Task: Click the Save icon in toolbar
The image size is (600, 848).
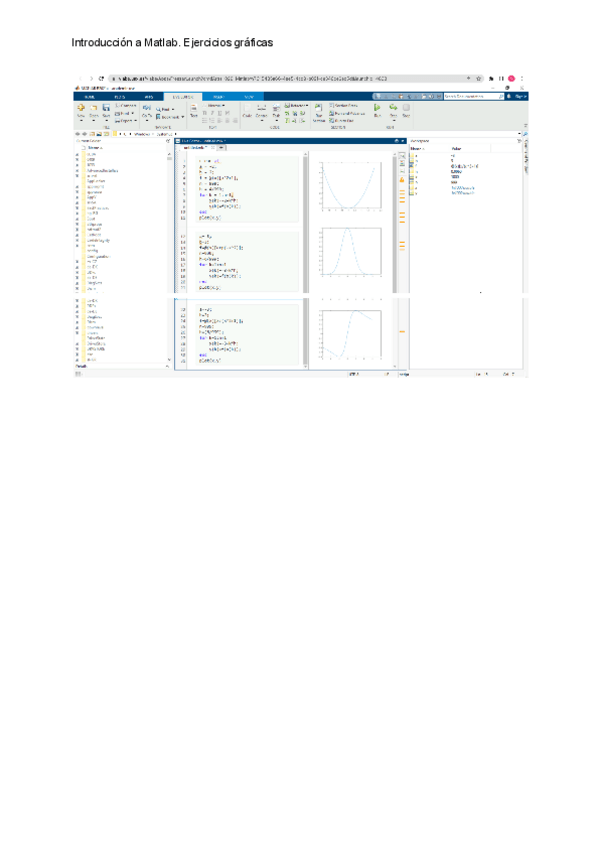Action: coord(106,108)
